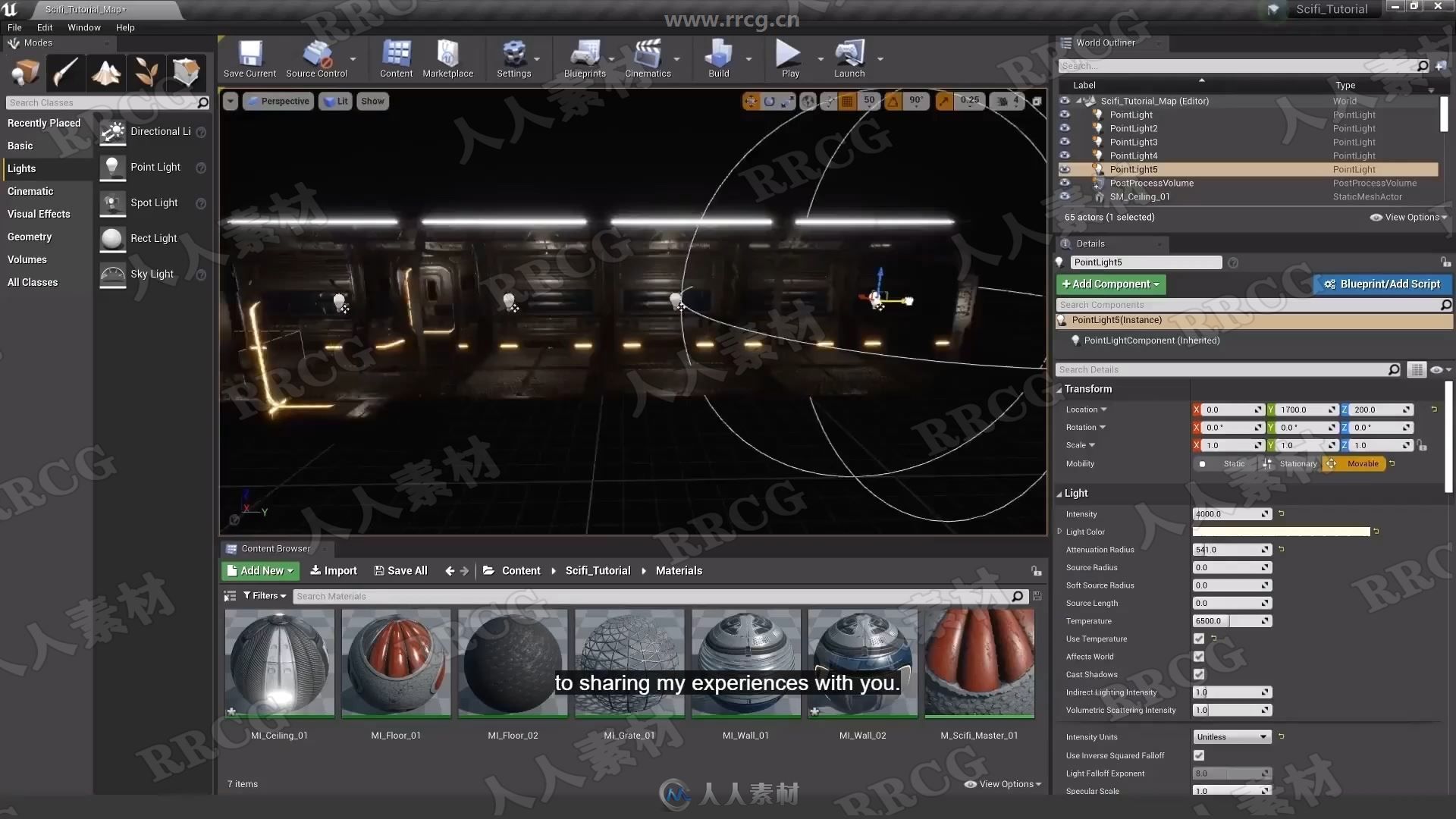Click the File menu item
Image resolution: width=1456 pixels, height=819 pixels.
pyautogui.click(x=14, y=27)
